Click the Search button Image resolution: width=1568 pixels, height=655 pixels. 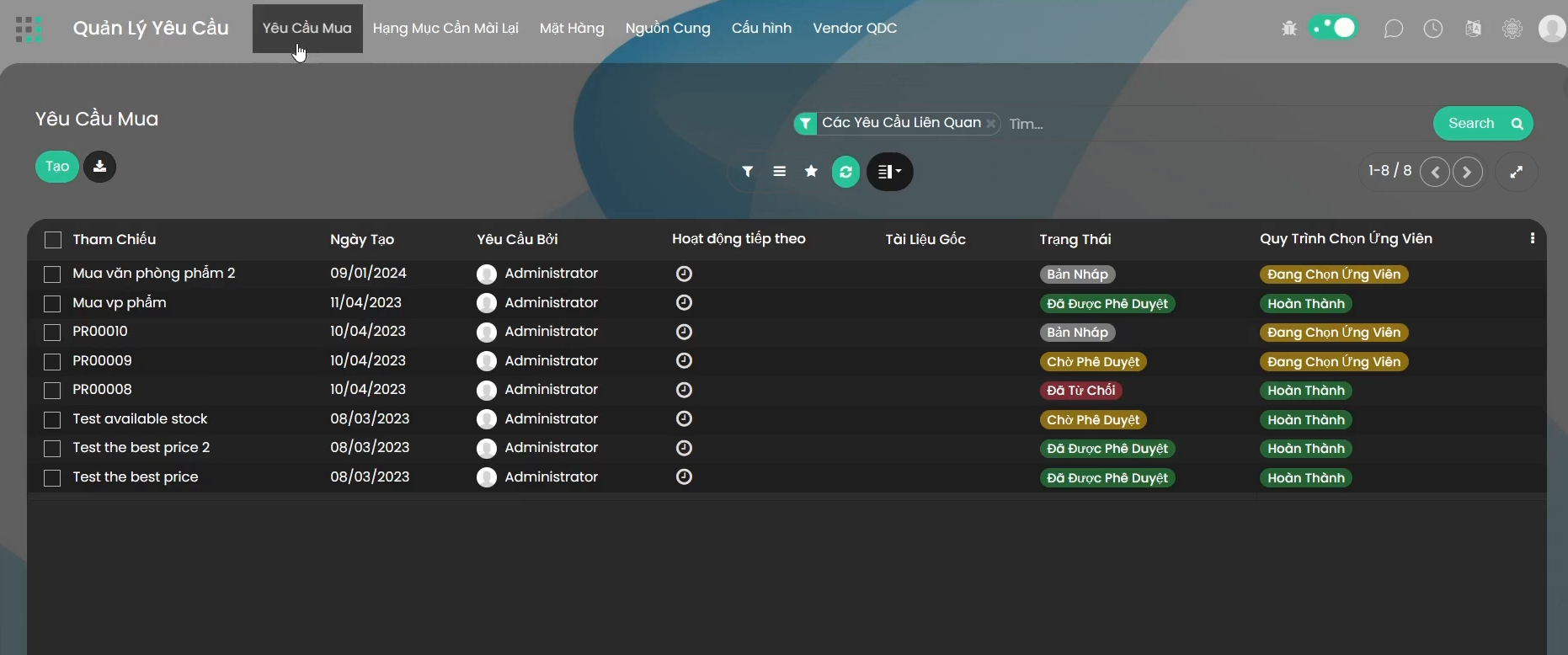pyautogui.click(x=1483, y=124)
